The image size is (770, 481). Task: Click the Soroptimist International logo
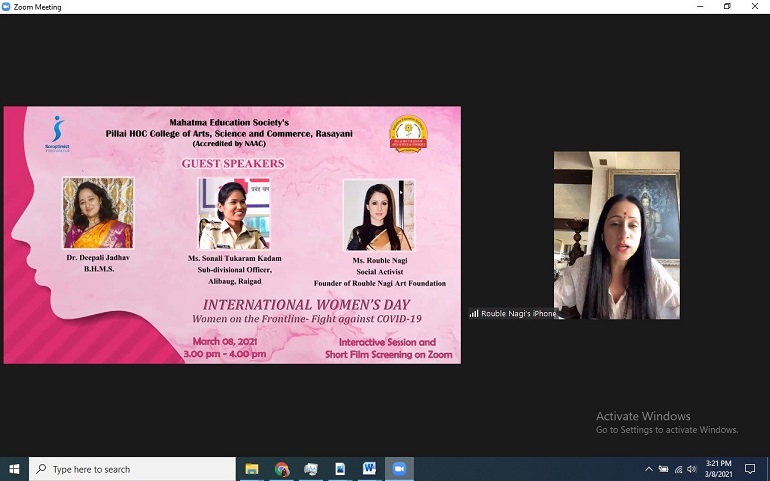coord(57,134)
